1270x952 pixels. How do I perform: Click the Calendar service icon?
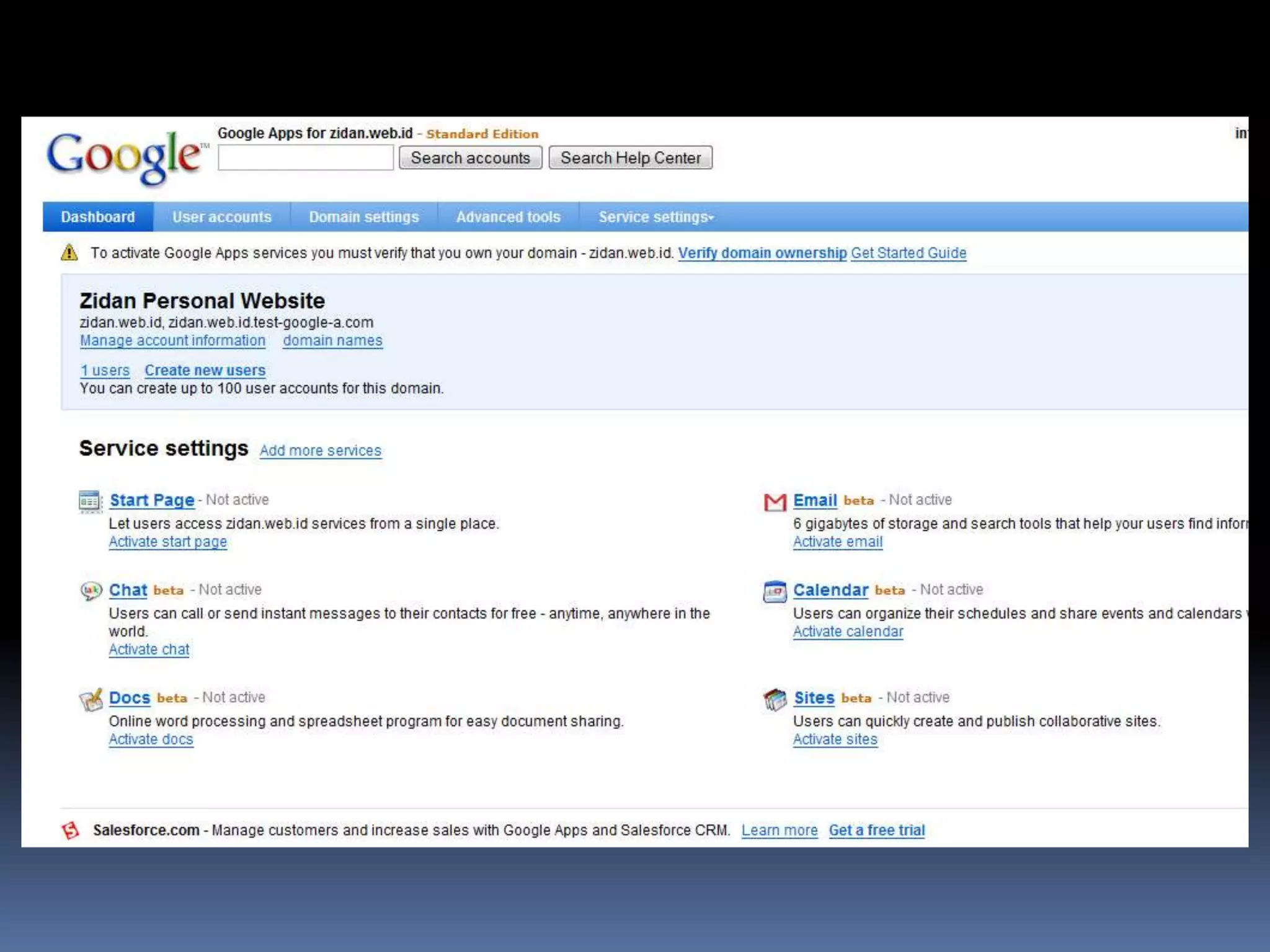point(775,591)
